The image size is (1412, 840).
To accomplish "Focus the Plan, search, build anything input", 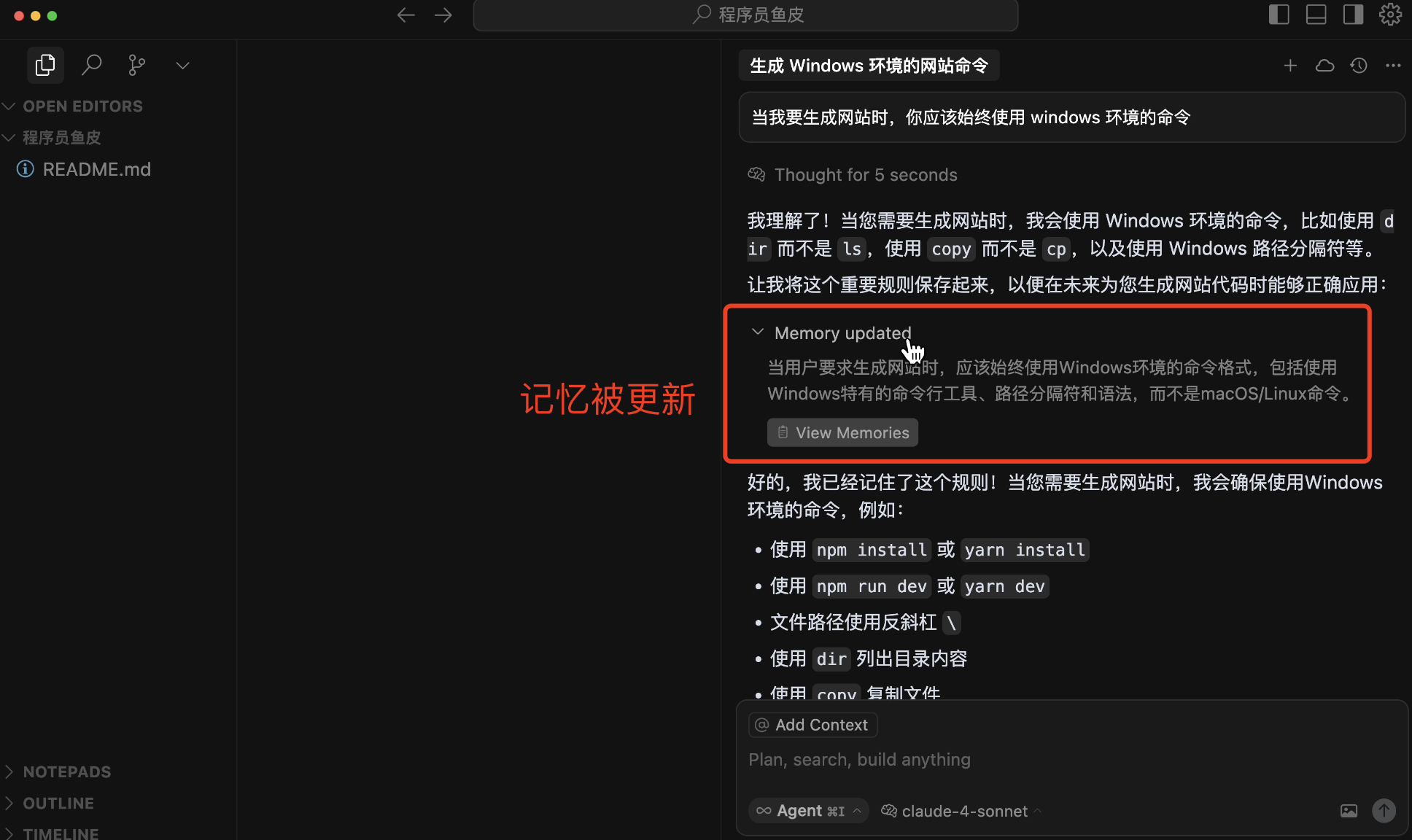I will pos(1021,760).
